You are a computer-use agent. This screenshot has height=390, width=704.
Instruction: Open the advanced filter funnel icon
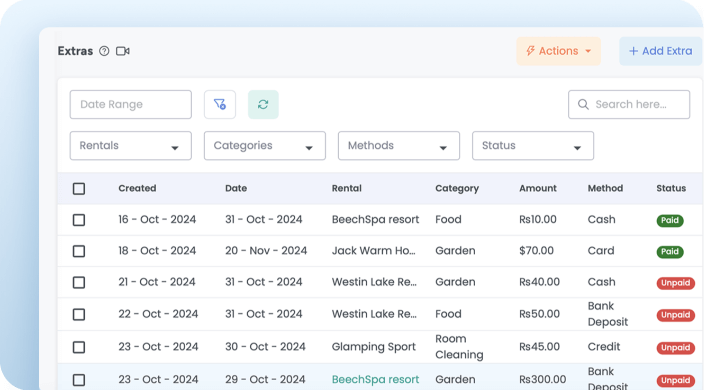pyautogui.click(x=220, y=105)
